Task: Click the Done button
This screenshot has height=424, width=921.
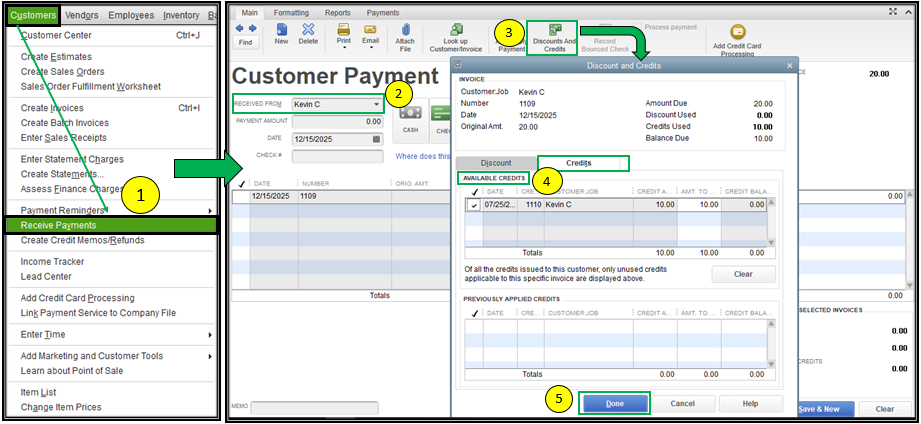Action: click(x=614, y=403)
